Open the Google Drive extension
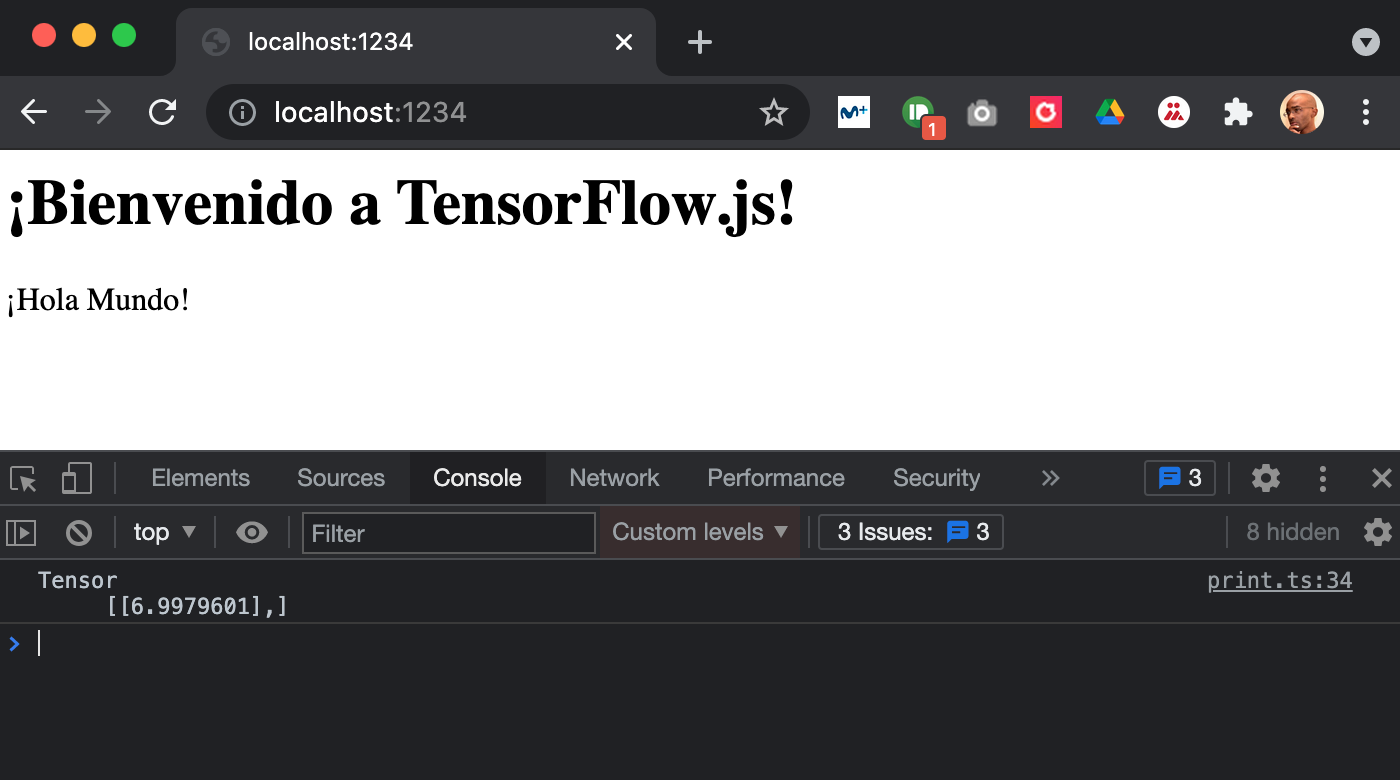This screenshot has height=780, width=1400. pyautogui.click(x=1110, y=112)
